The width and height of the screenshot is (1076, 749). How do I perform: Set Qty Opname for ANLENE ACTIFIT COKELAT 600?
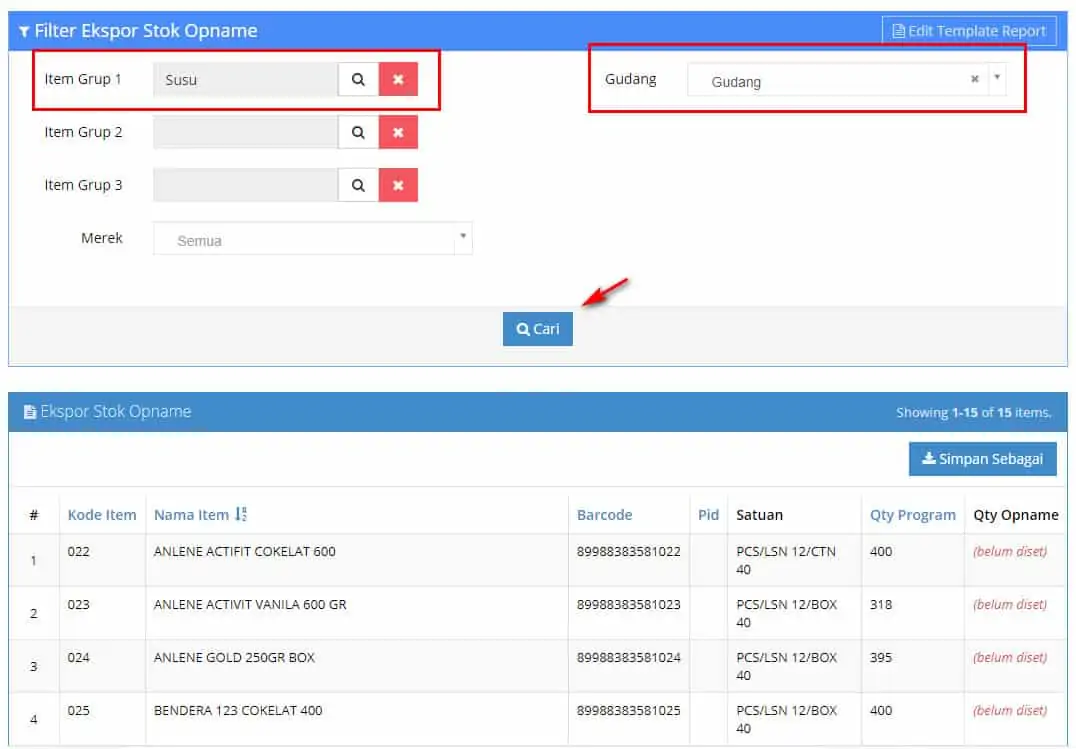tap(1010, 551)
